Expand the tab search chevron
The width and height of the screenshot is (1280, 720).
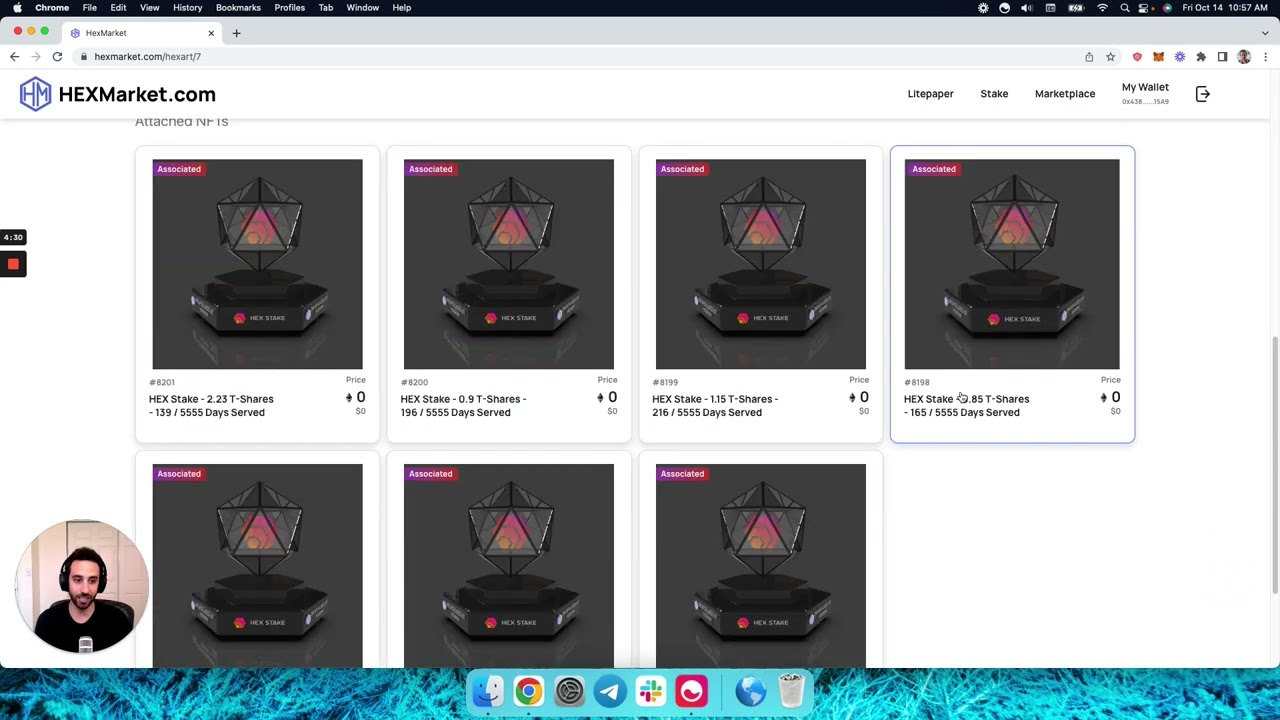1265,33
